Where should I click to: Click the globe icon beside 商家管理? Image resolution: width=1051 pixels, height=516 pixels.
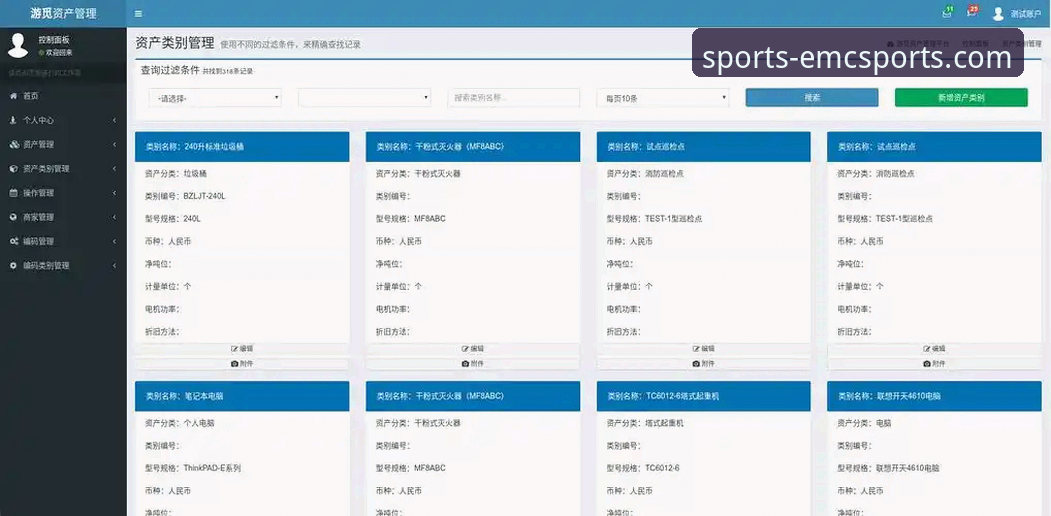[13, 217]
